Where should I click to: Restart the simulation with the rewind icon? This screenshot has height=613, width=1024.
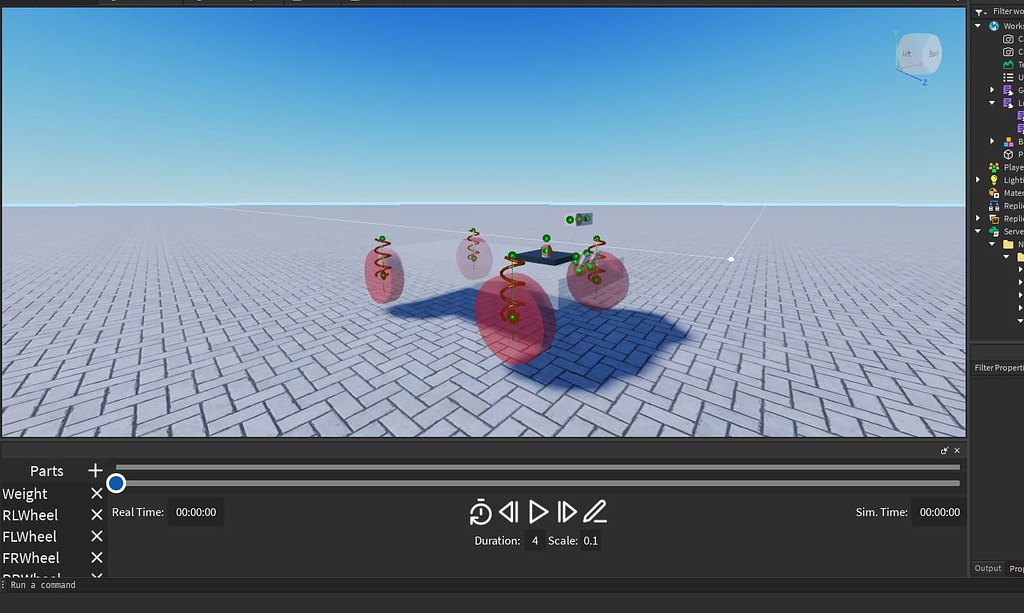click(480, 511)
